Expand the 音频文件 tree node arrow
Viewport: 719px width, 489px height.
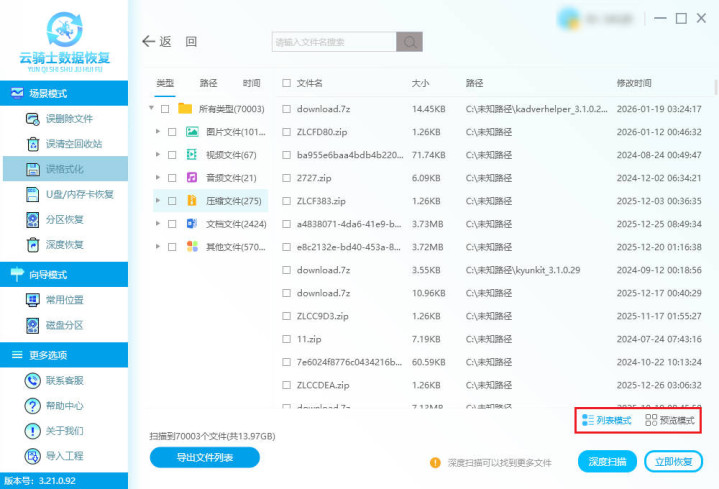tap(158, 177)
